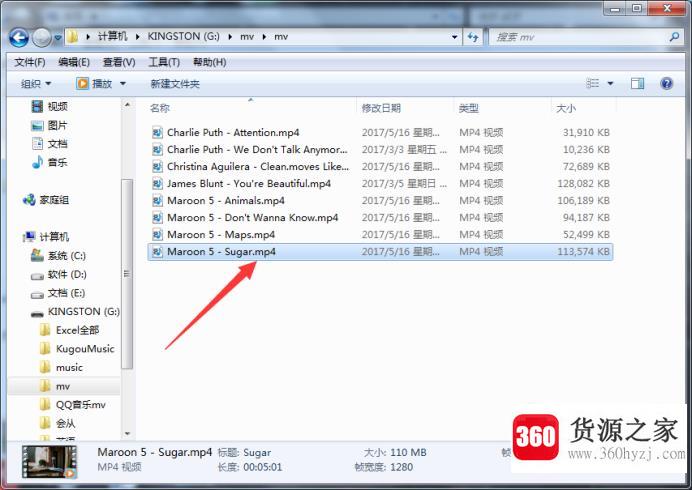Go back with the blue Back arrow
The width and height of the screenshot is (692, 490).
(x=19, y=38)
